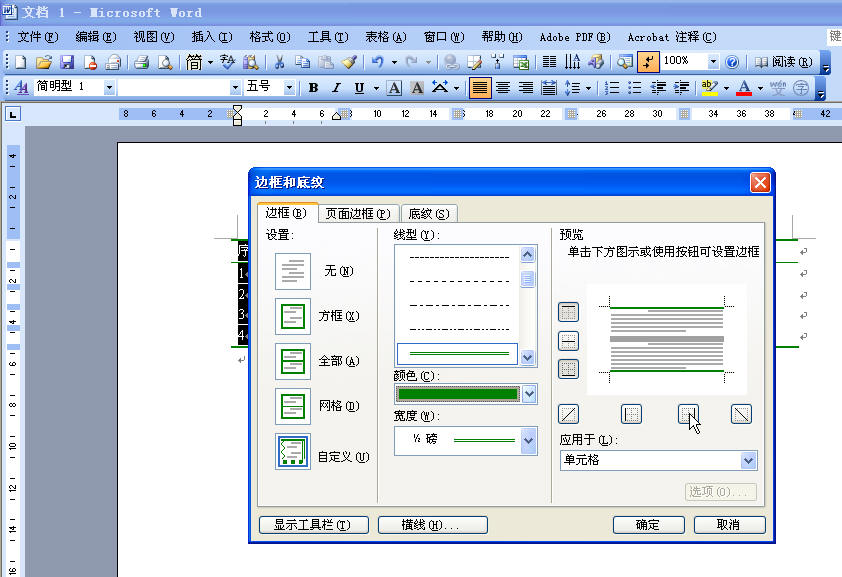Toggle right border button below preview
This screenshot has height=577, width=842.
688,414
